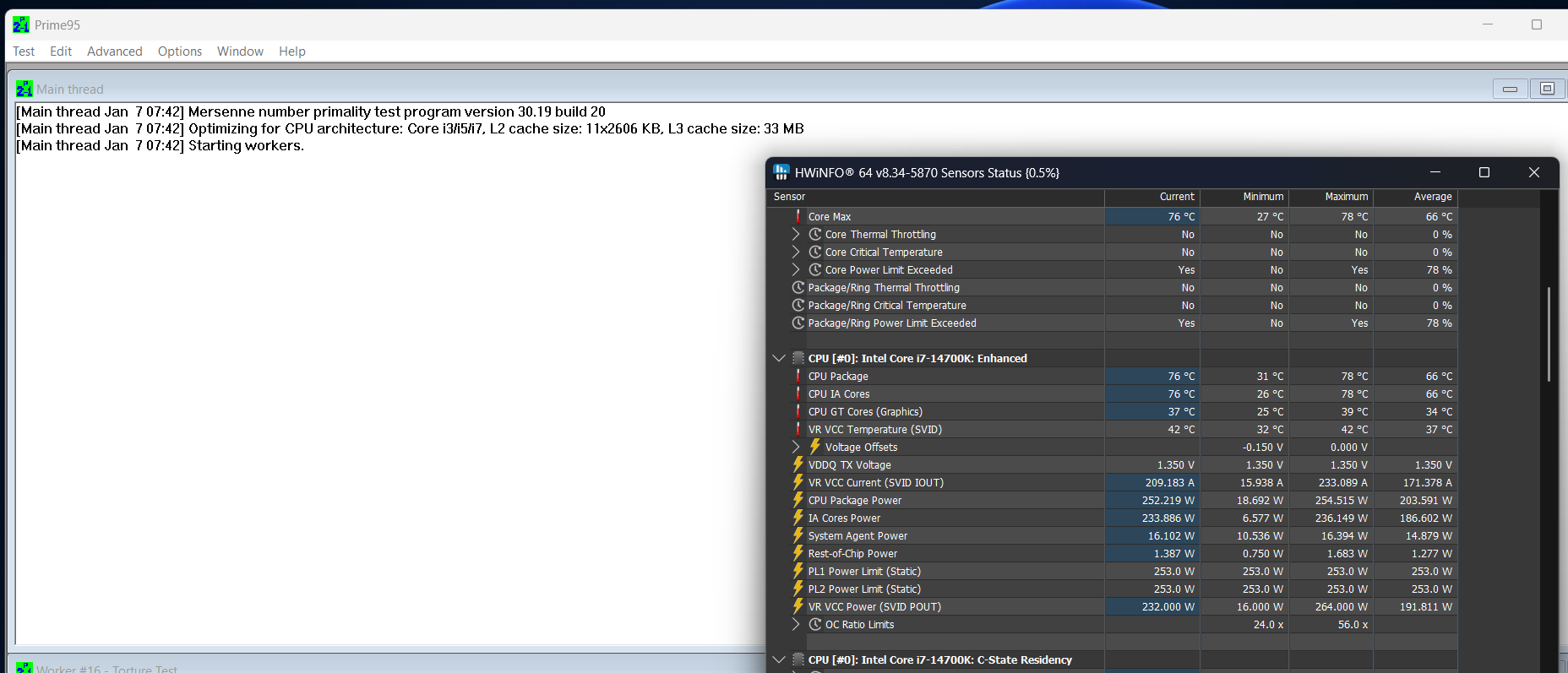The width and height of the screenshot is (1568, 673).
Task: Click the Prime95 icon in the title bar
Action: 21,25
